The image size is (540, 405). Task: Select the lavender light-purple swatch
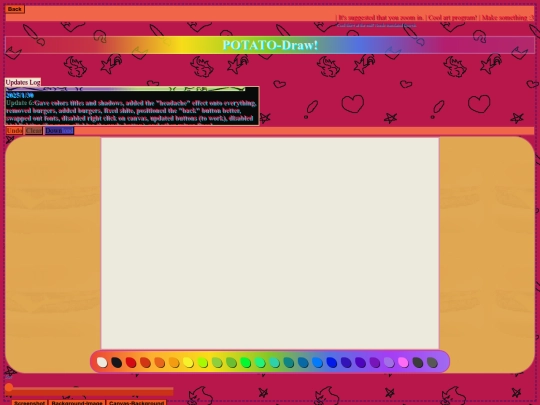click(389, 362)
